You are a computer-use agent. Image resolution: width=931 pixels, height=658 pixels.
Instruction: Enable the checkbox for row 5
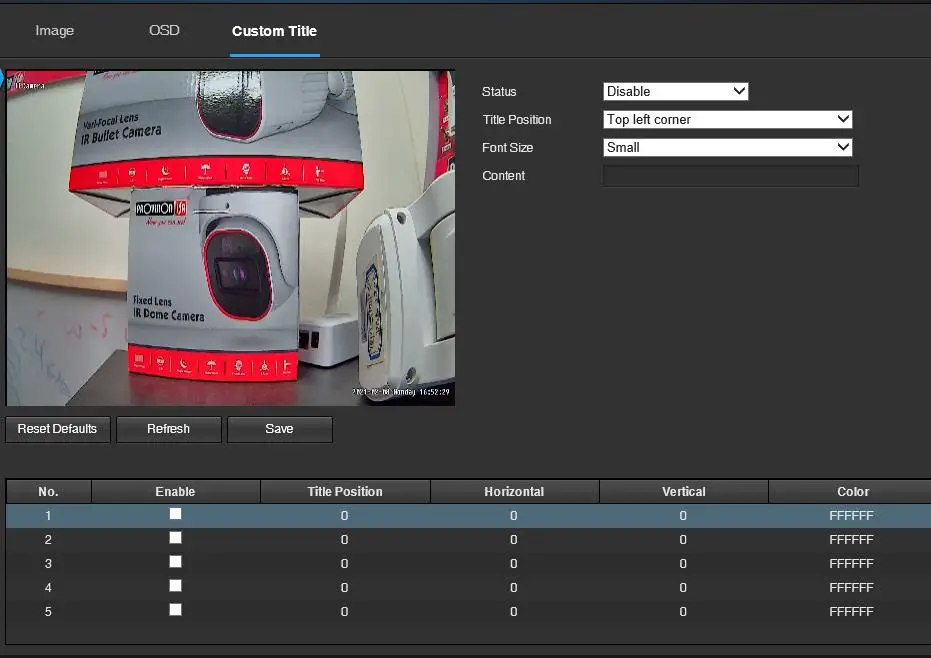pyautogui.click(x=175, y=610)
